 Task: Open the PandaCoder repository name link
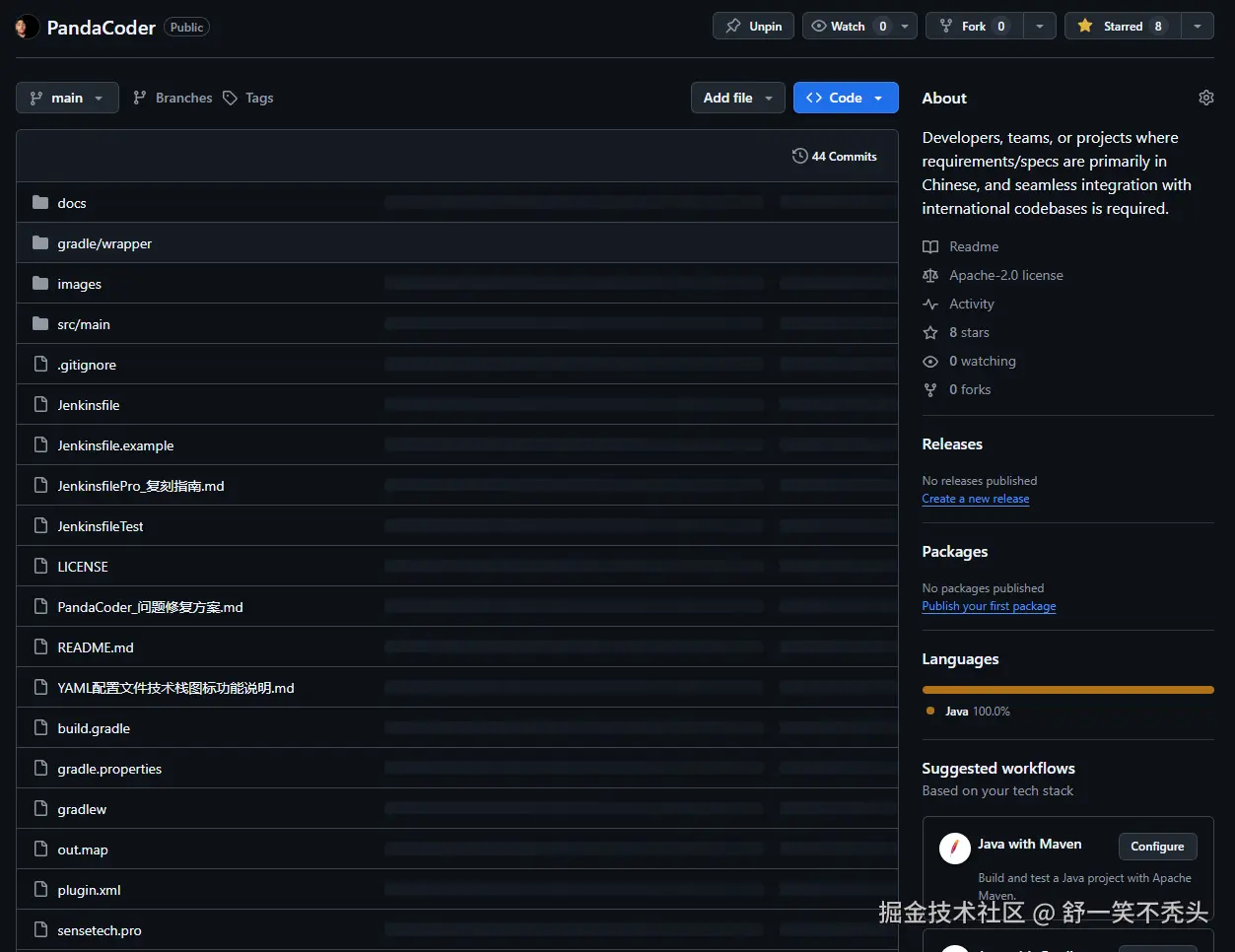pyautogui.click(x=101, y=28)
